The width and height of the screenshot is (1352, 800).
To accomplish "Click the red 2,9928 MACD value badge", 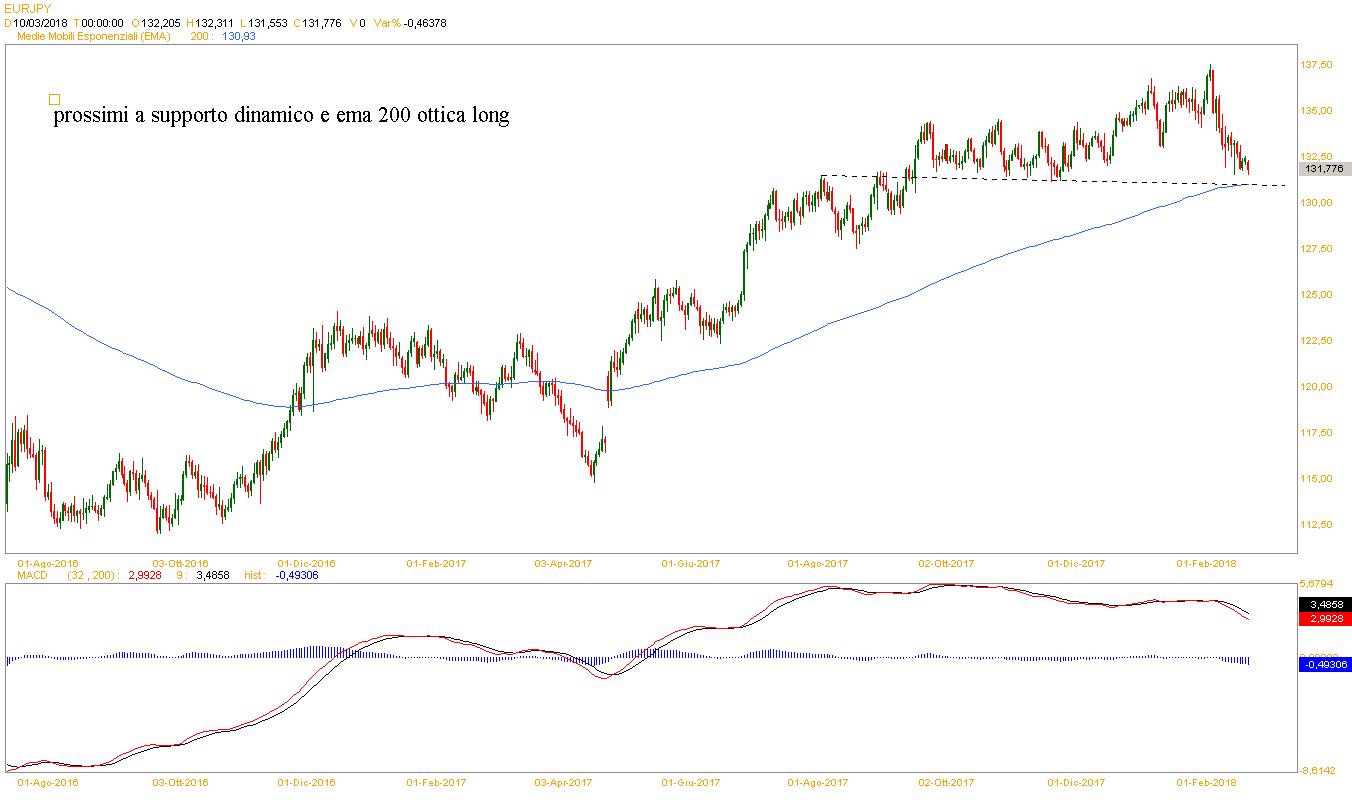I will 1324,619.
